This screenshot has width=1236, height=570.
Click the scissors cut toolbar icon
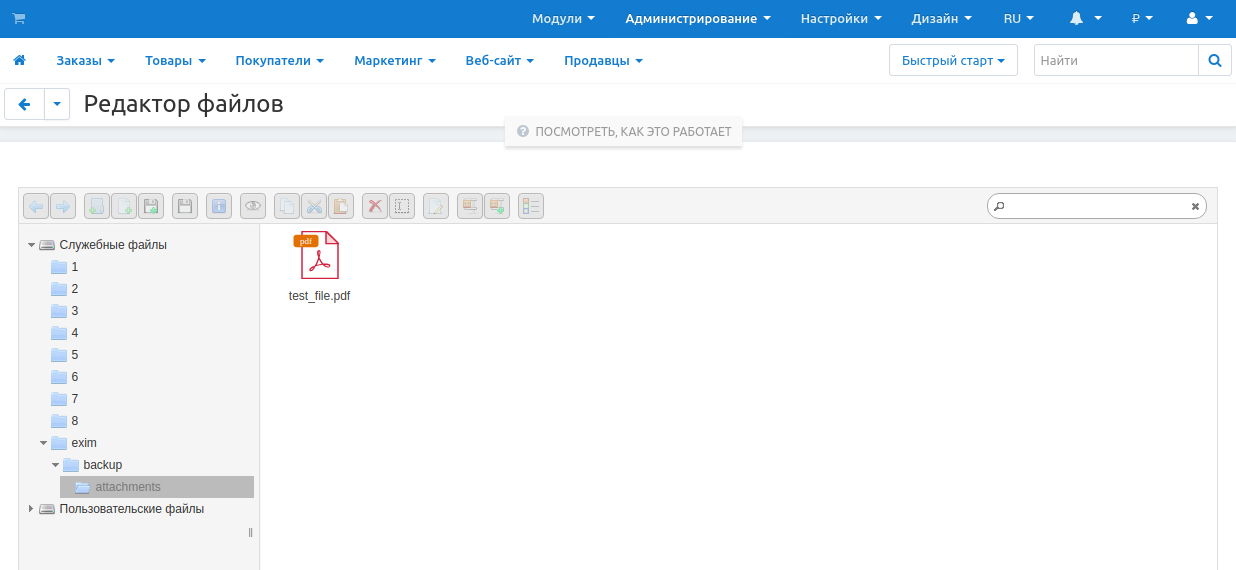314,206
